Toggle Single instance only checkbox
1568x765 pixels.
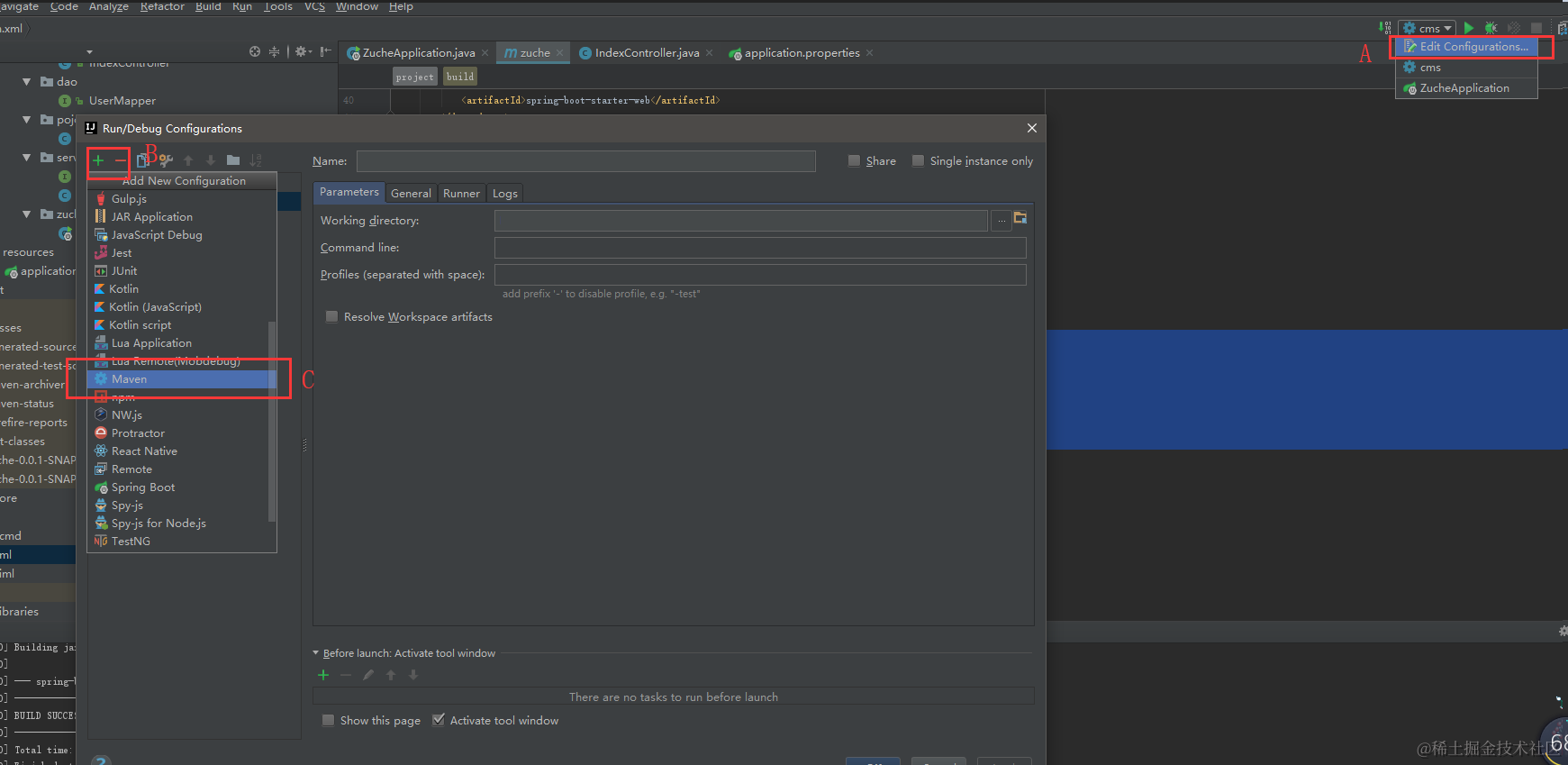click(x=918, y=161)
